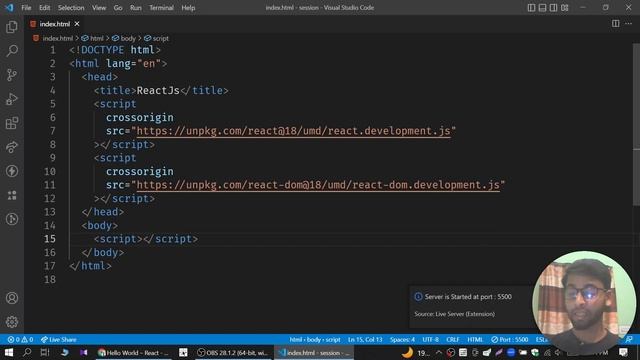Open Visual Studio purple icon on taskbar
Viewport: 640px width, 360px height.
[84, 352]
